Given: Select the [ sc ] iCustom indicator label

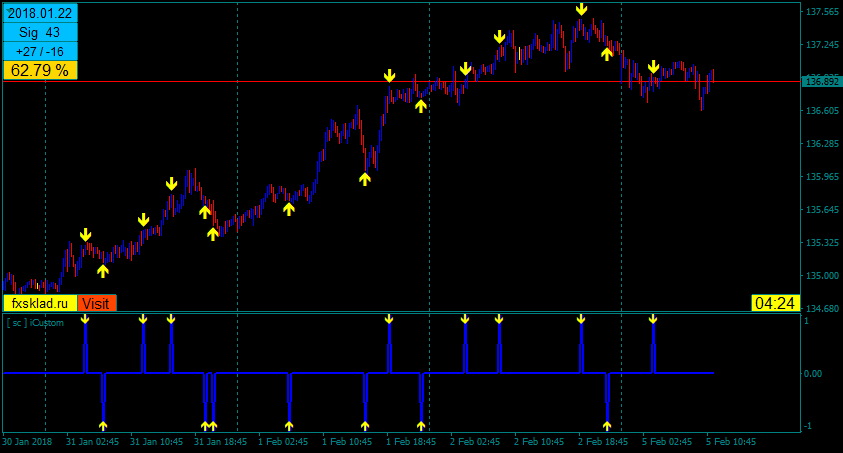Looking at the screenshot, I should pyautogui.click(x=35, y=323).
